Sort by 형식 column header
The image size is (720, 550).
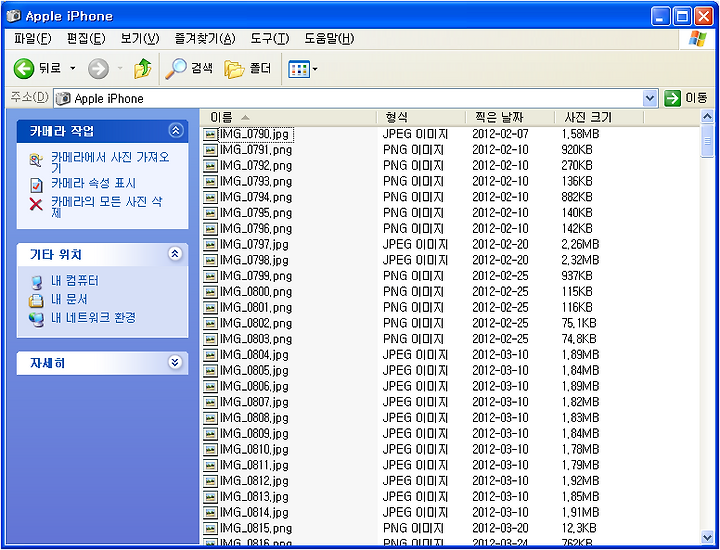421,118
